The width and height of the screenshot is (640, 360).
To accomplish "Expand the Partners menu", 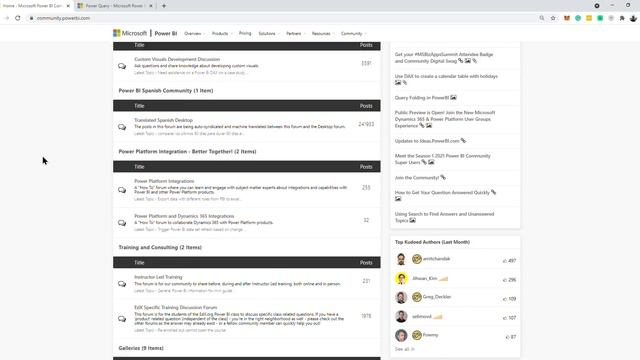I will point(295,33).
